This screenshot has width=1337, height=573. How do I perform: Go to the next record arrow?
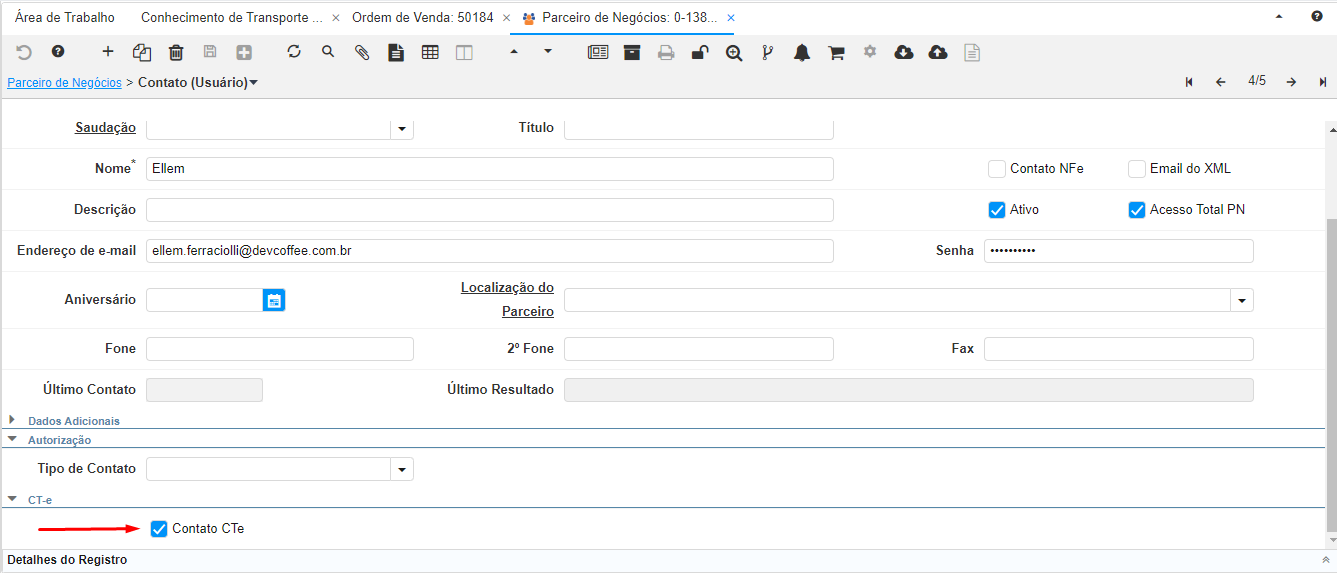click(x=1291, y=82)
